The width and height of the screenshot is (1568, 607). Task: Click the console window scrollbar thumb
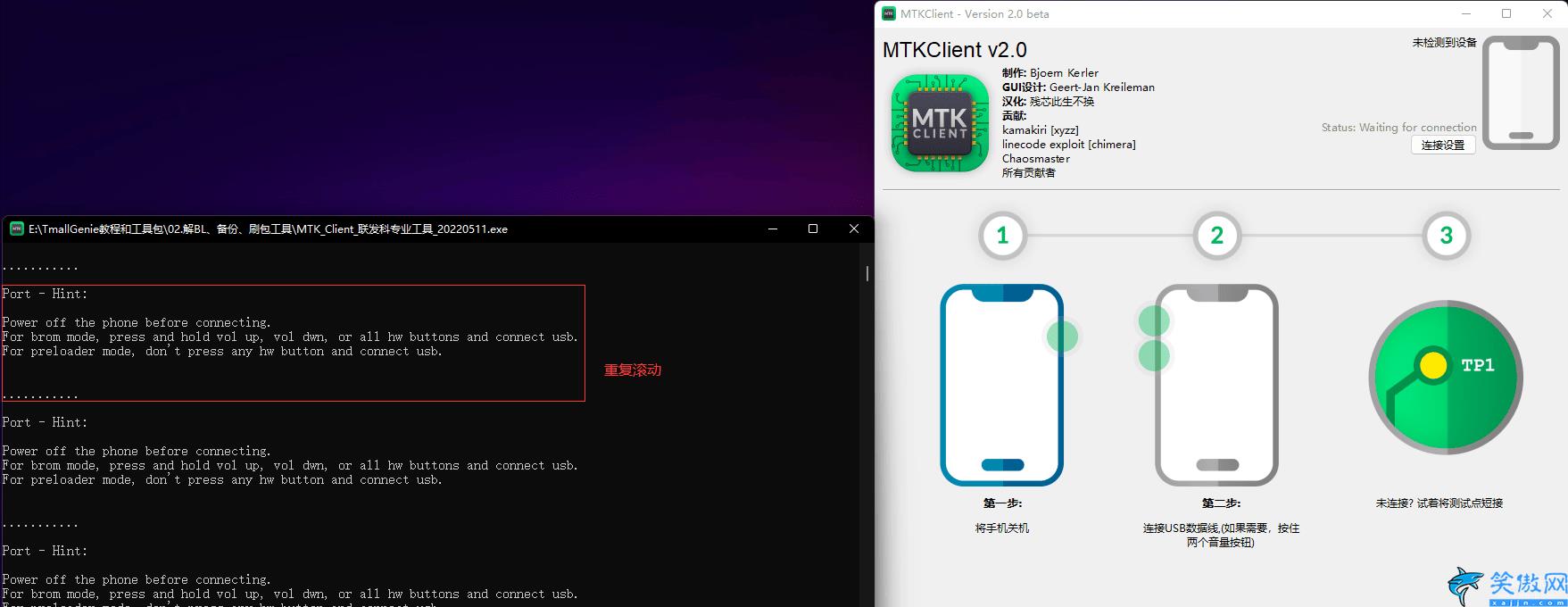click(867, 273)
